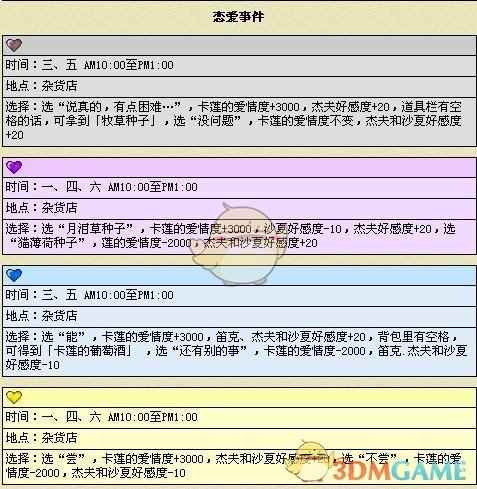Screen dimensions: 477x489
Task: Select yellow section time 一、四、六 row
Action: click(239, 417)
